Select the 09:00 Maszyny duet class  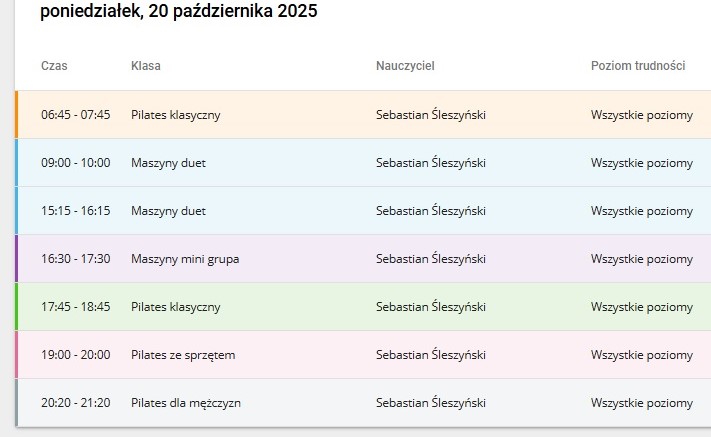pos(168,163)
